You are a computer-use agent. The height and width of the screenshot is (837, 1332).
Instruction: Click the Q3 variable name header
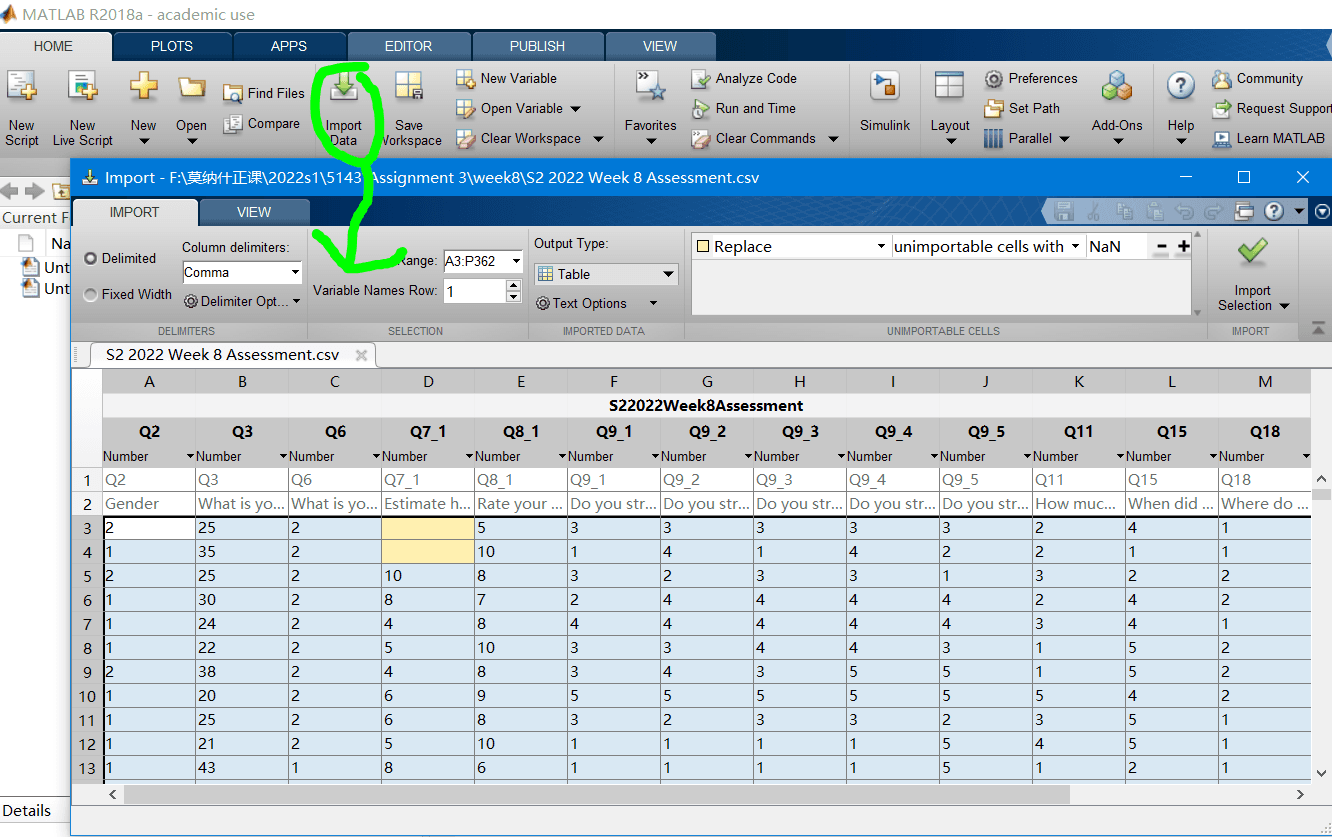click(242, 431)
